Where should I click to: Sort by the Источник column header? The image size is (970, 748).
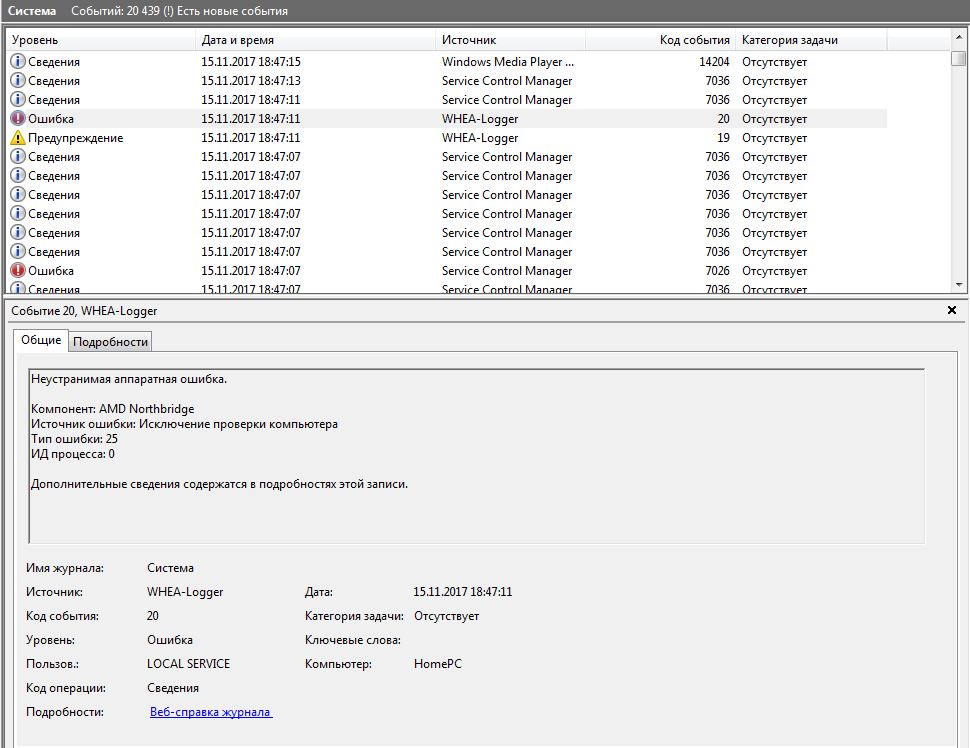510,40
